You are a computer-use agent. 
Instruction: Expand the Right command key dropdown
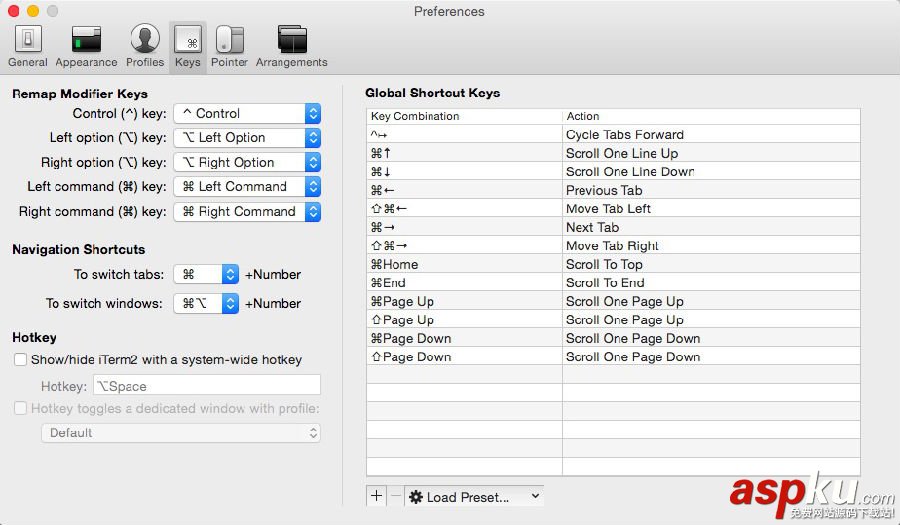[x=247, y=212]
